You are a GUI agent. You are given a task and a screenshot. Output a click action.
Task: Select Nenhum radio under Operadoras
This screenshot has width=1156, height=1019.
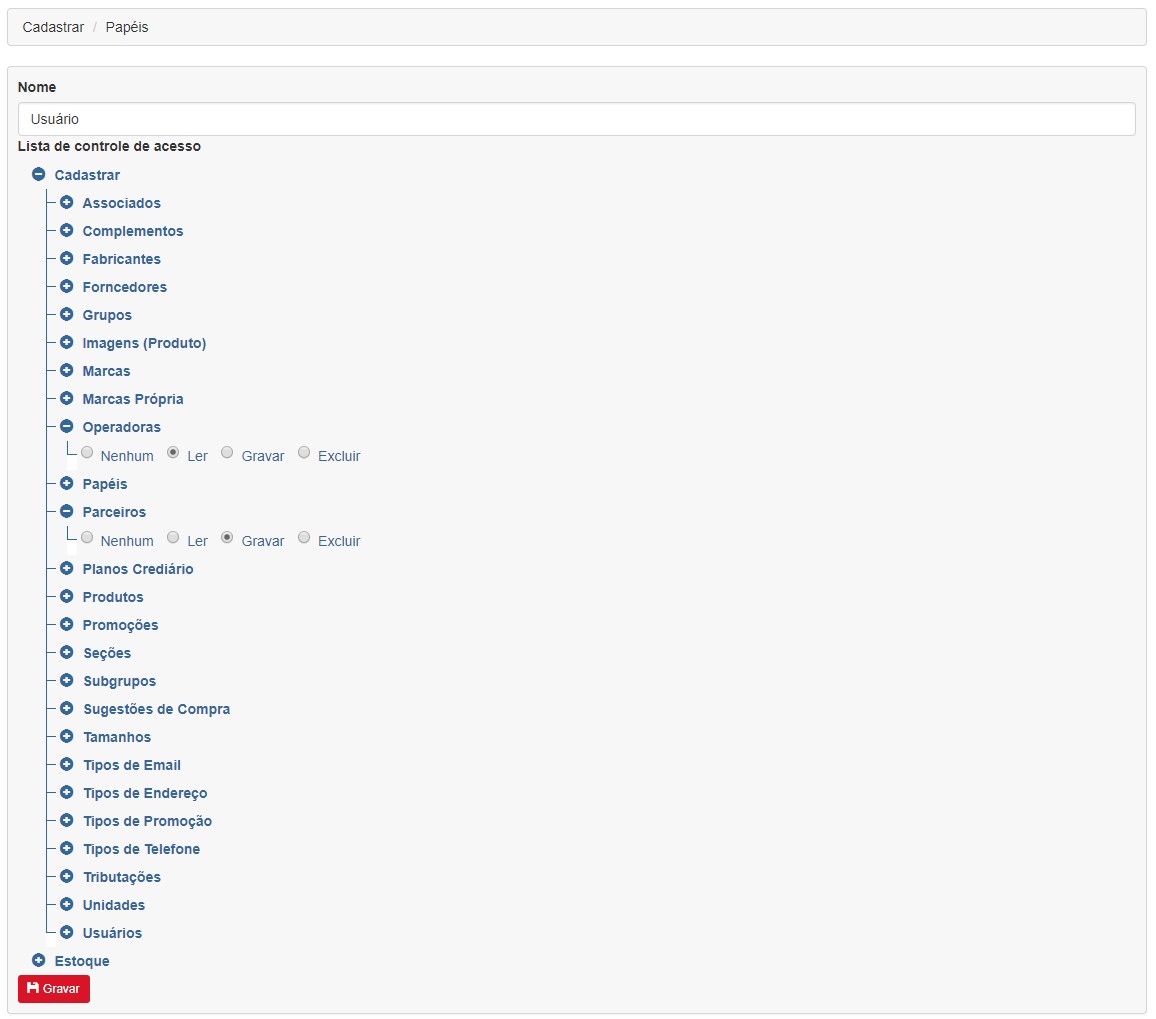pos(87,453)
